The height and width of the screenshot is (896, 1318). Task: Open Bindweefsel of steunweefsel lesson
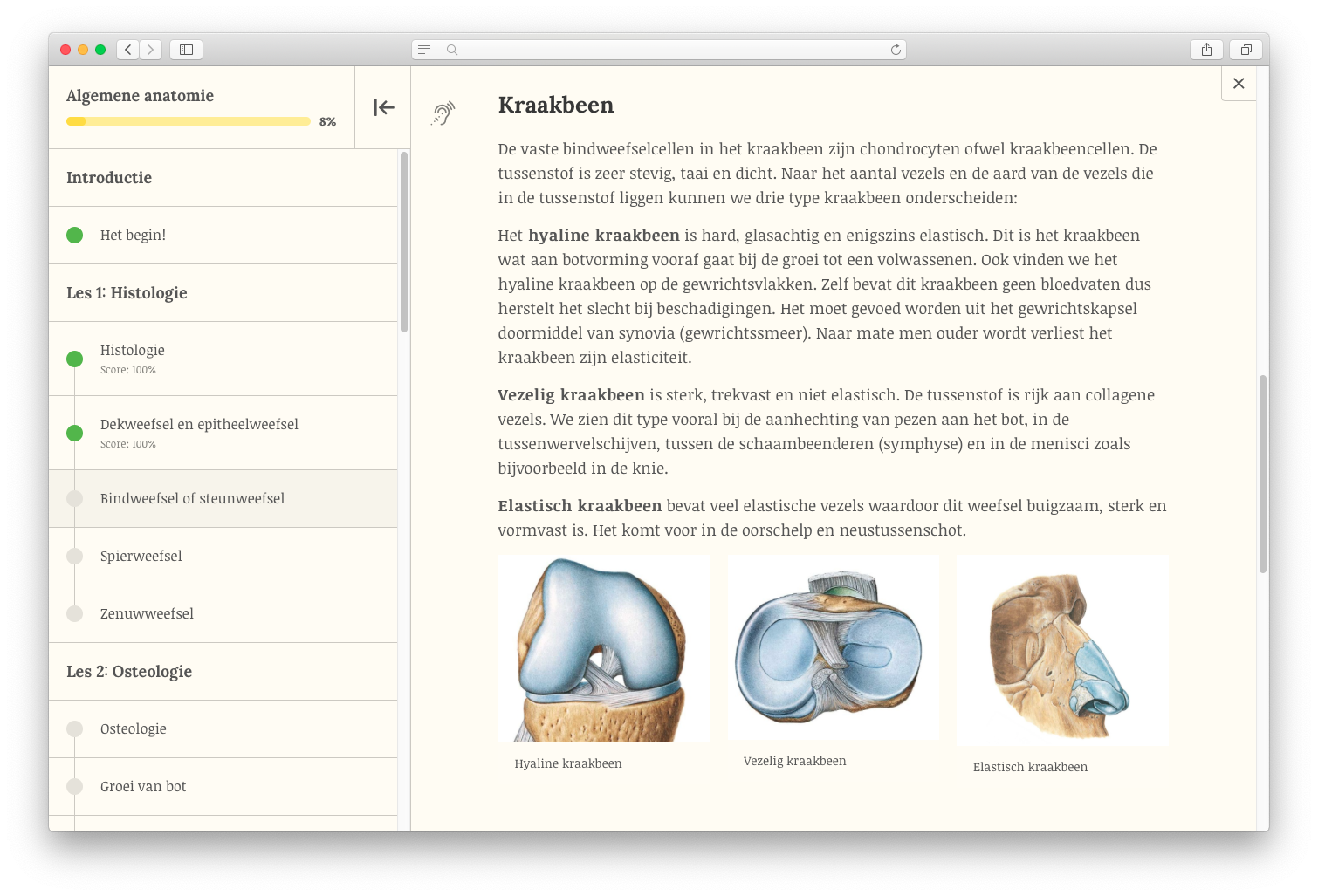pyautogui.click(x=192, y=498)
